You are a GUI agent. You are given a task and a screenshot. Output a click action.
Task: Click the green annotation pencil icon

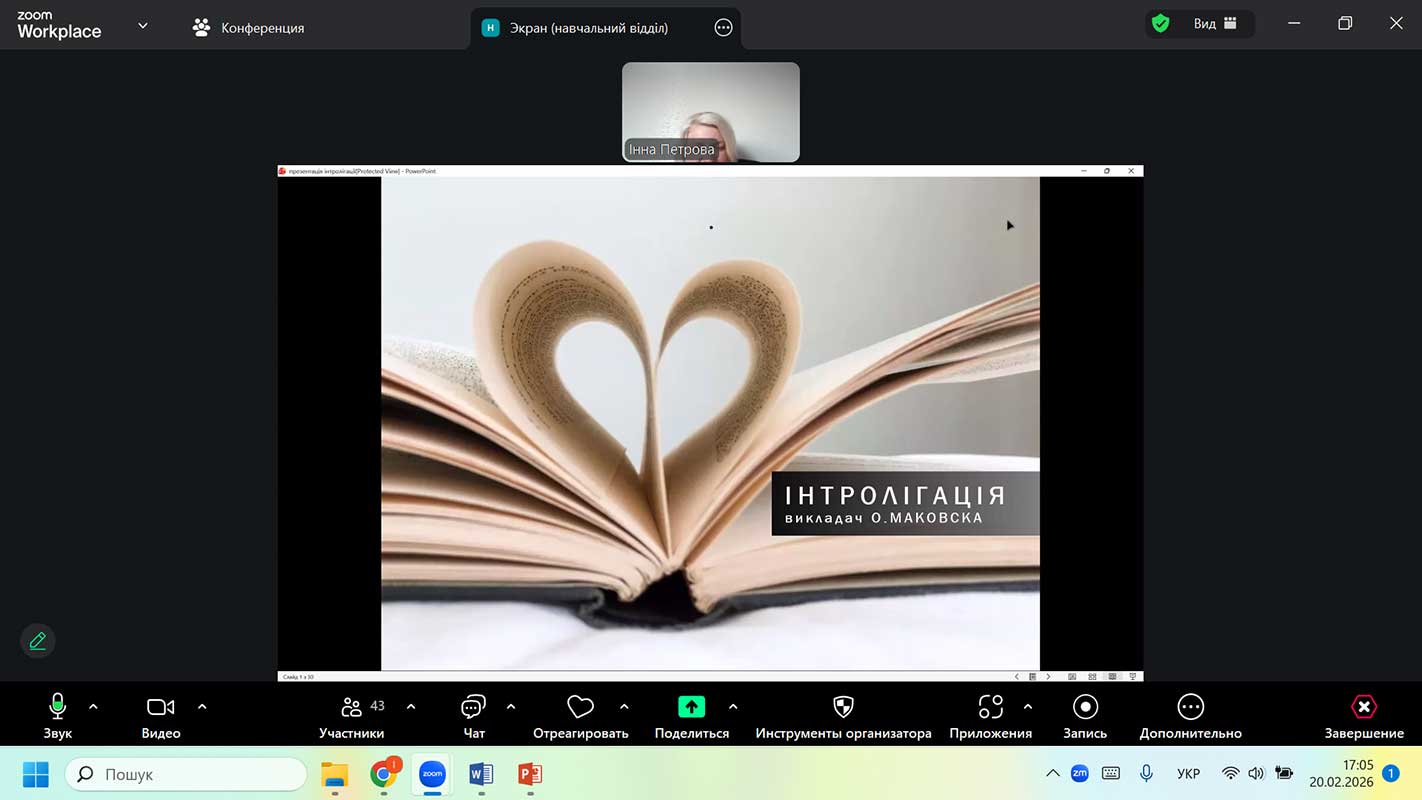tap(38, 641)
